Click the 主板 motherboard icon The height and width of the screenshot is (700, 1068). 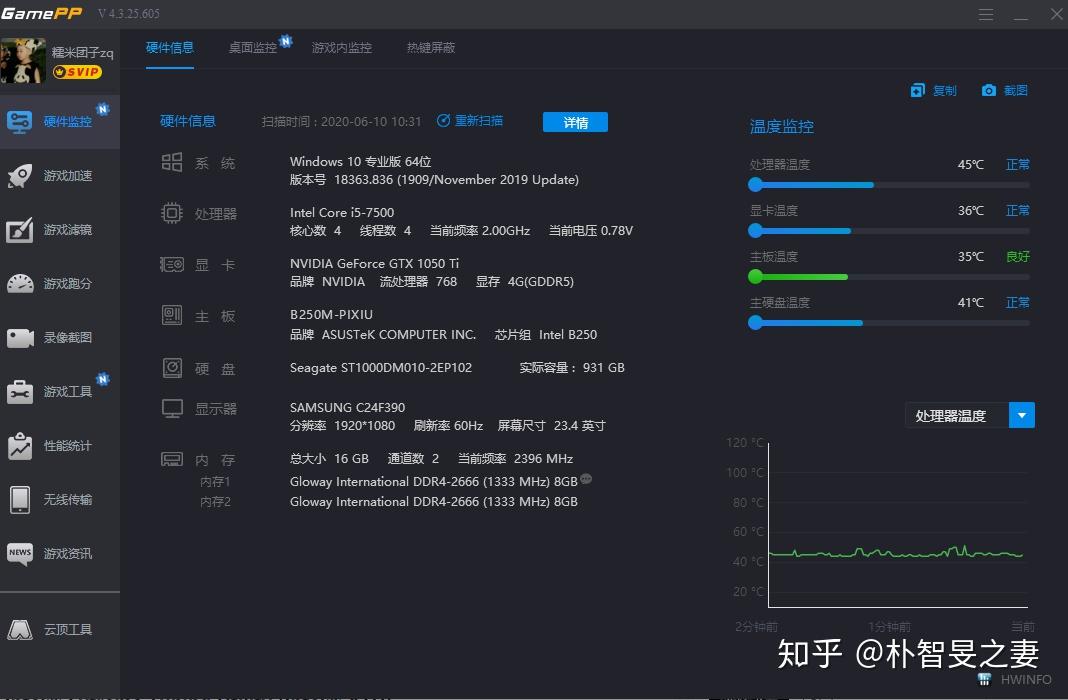(x=172, y=315)
